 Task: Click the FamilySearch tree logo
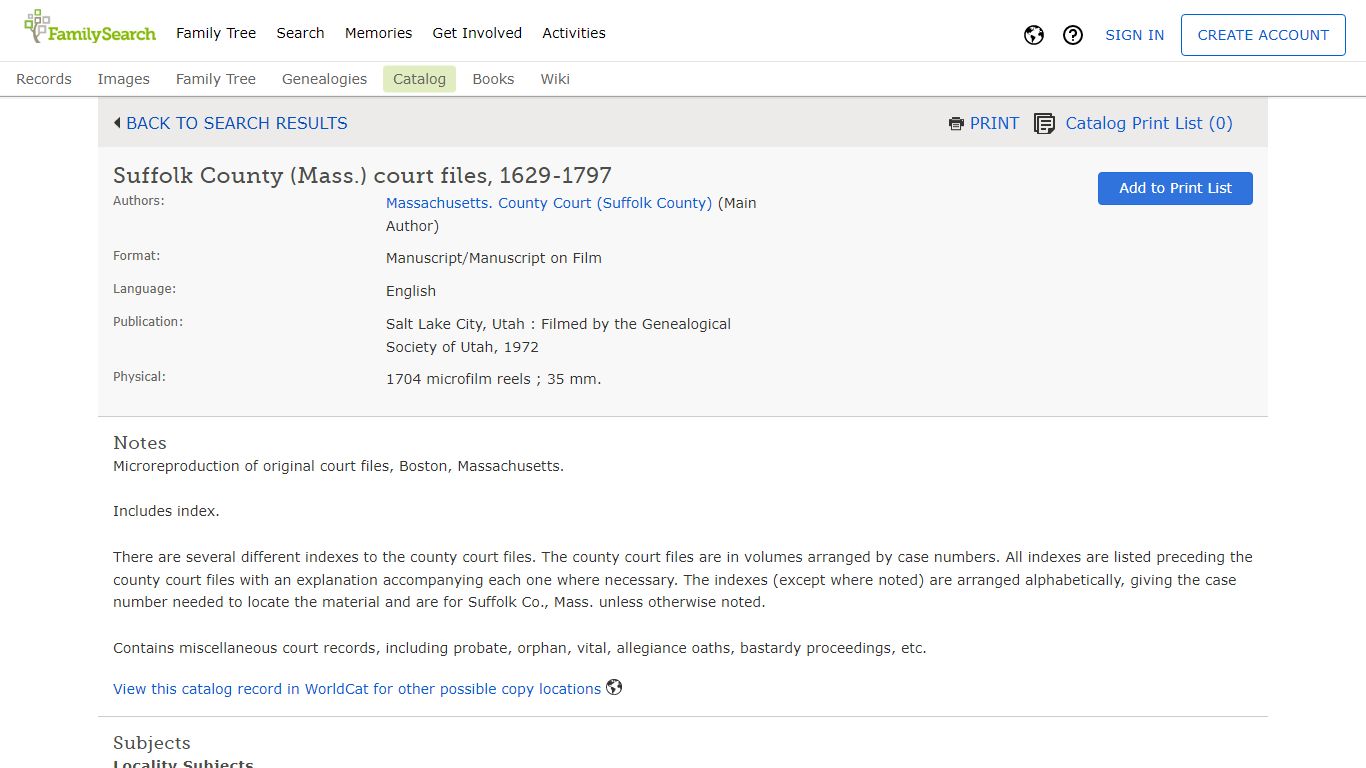(x=90, y=28)
